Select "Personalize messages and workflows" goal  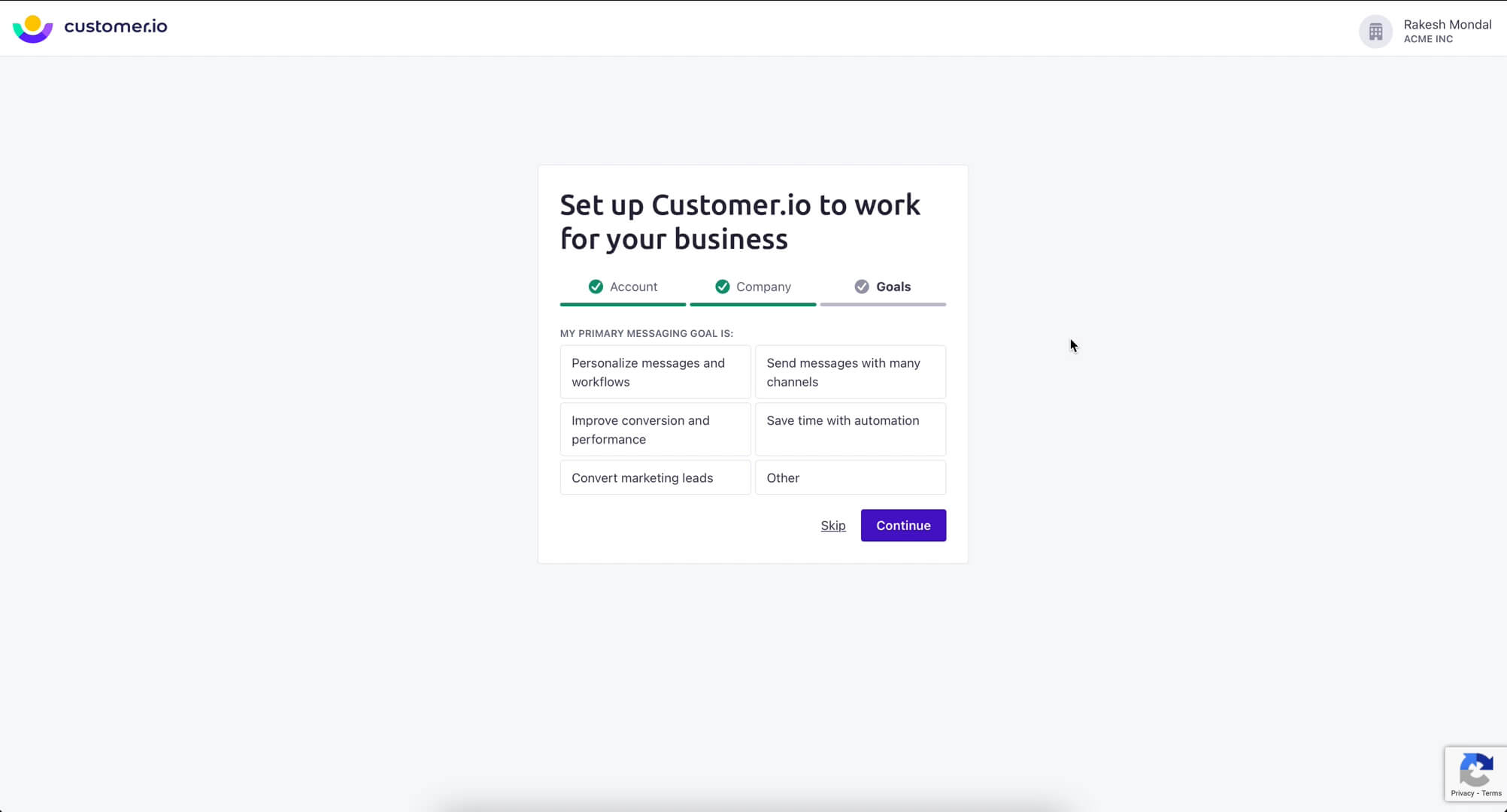point(655,372)
